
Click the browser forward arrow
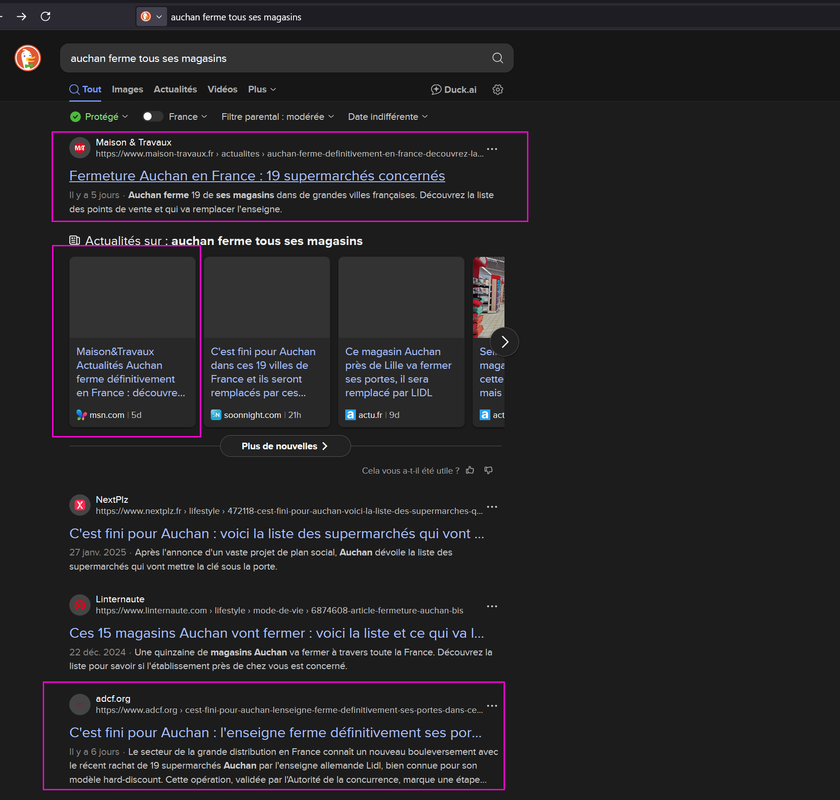pos(21,17)
